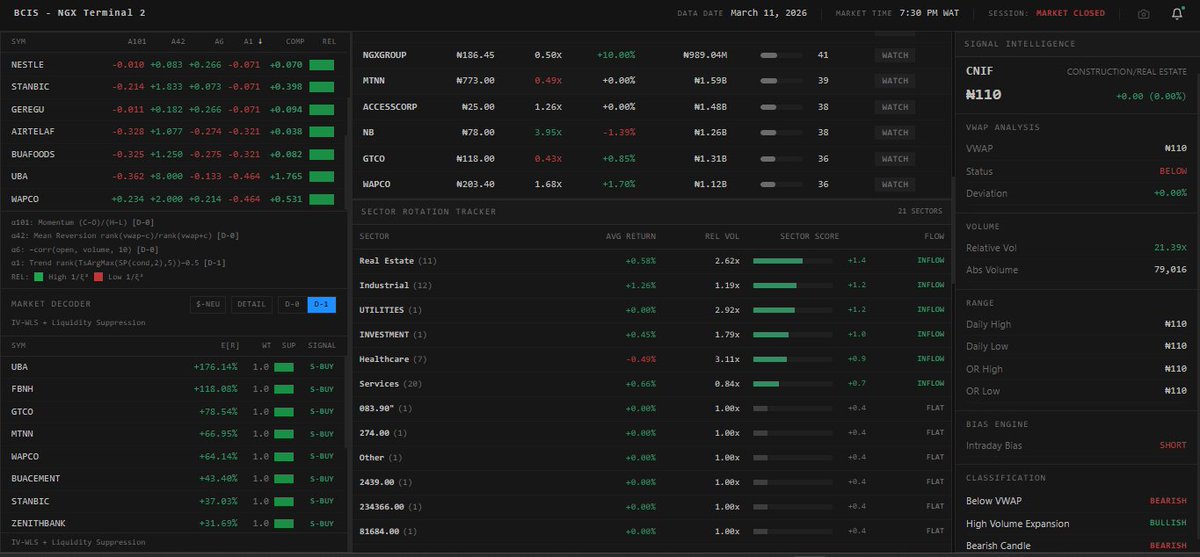Click Real Estate sector score bar
The width and height of the screenshot is (1200, 557).
[x=795, y=261]
